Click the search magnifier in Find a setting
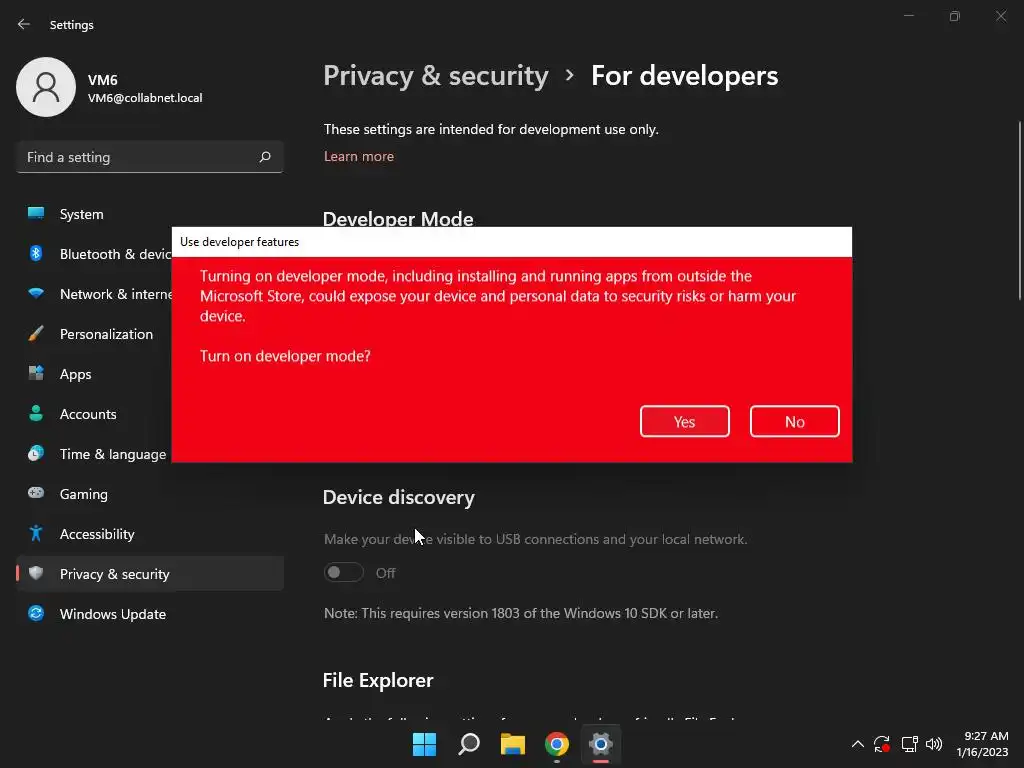 click(264, 157)
